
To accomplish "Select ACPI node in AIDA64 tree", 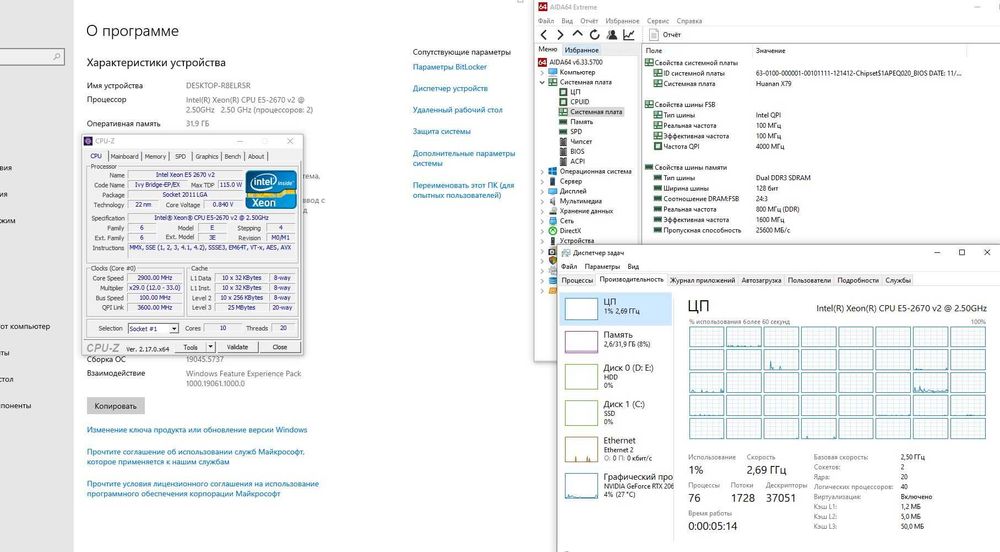I will tap(577, 161).
